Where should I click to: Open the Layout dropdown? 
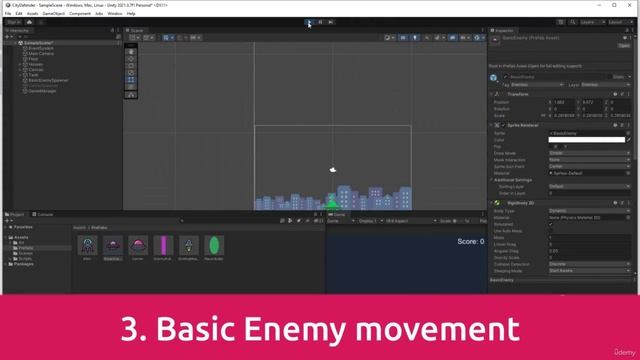click(621, 22)
